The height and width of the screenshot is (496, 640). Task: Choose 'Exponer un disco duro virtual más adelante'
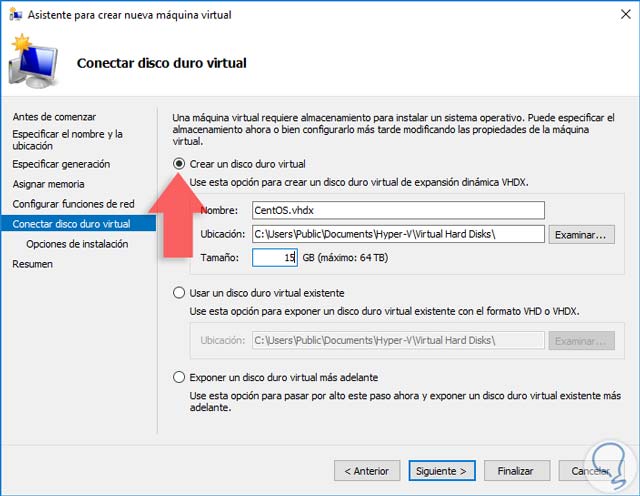click(179, 377)
